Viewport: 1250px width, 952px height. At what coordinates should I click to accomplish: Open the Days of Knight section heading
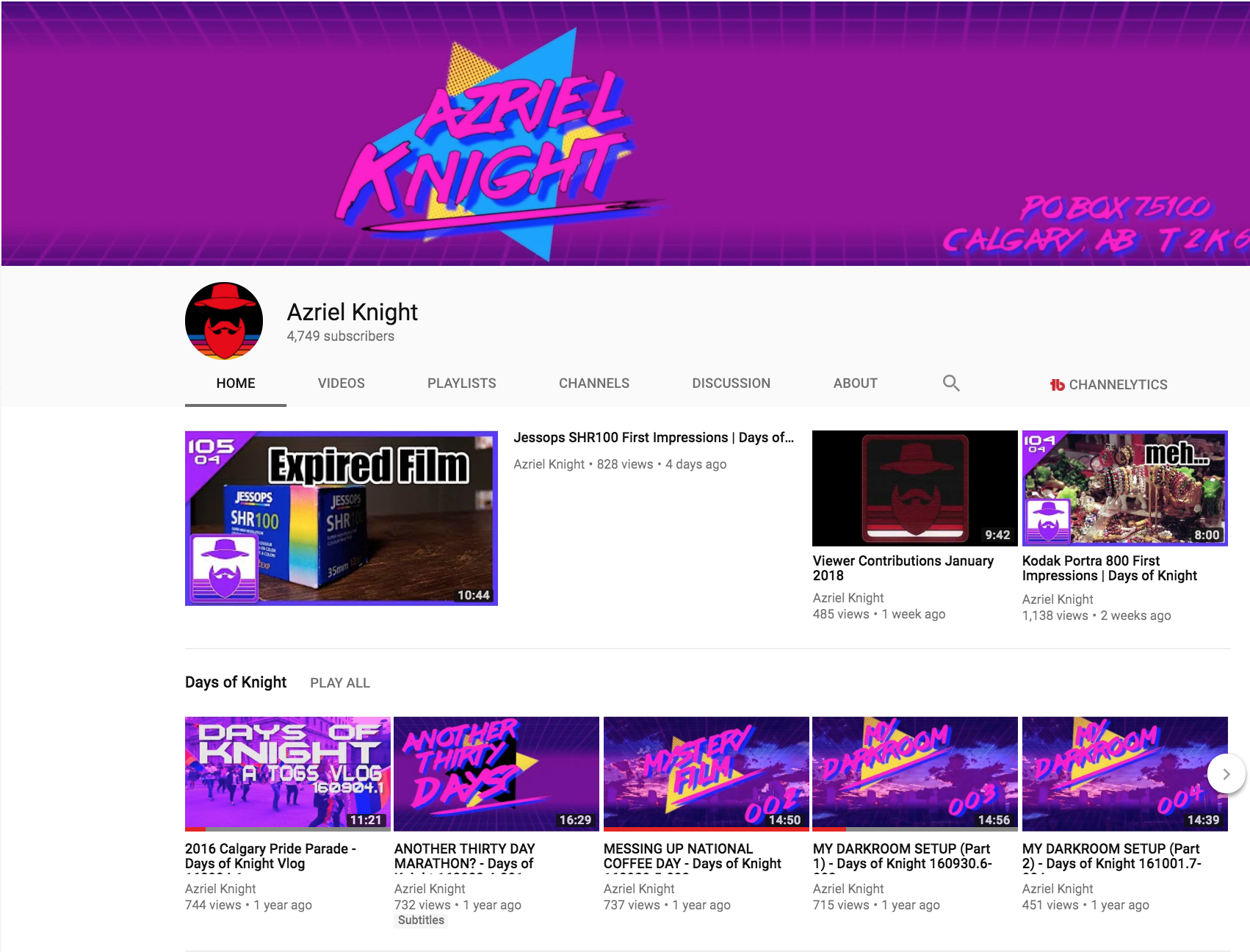(x=235, y=682)
